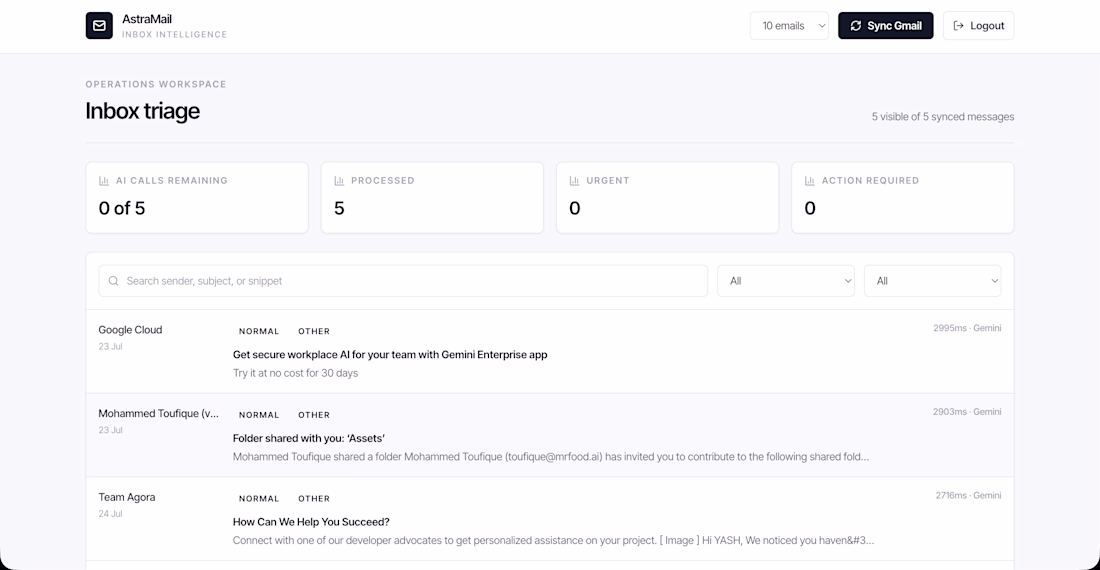Focus the search sender, subject, or snippet field
The width and height of the screenshot is (1100, 570).
(x=403, y=281)
